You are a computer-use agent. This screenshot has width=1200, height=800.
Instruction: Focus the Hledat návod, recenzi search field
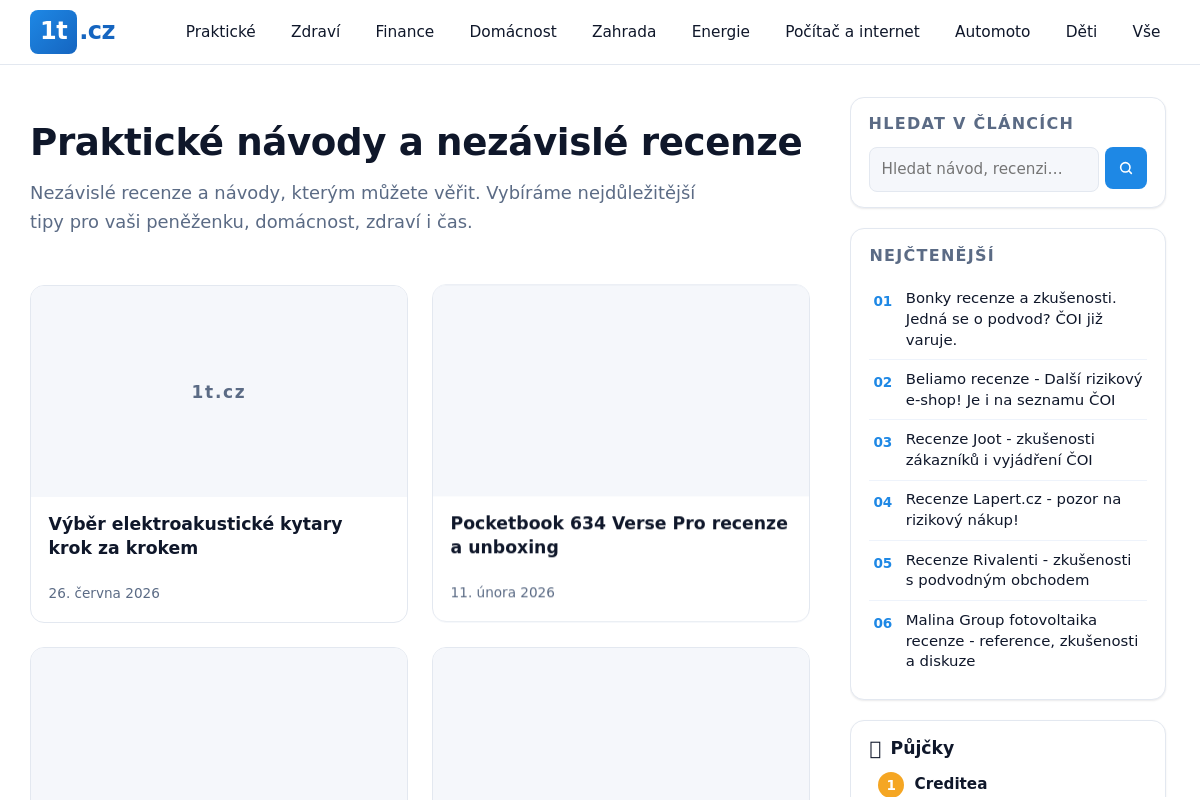click(984, 169)
